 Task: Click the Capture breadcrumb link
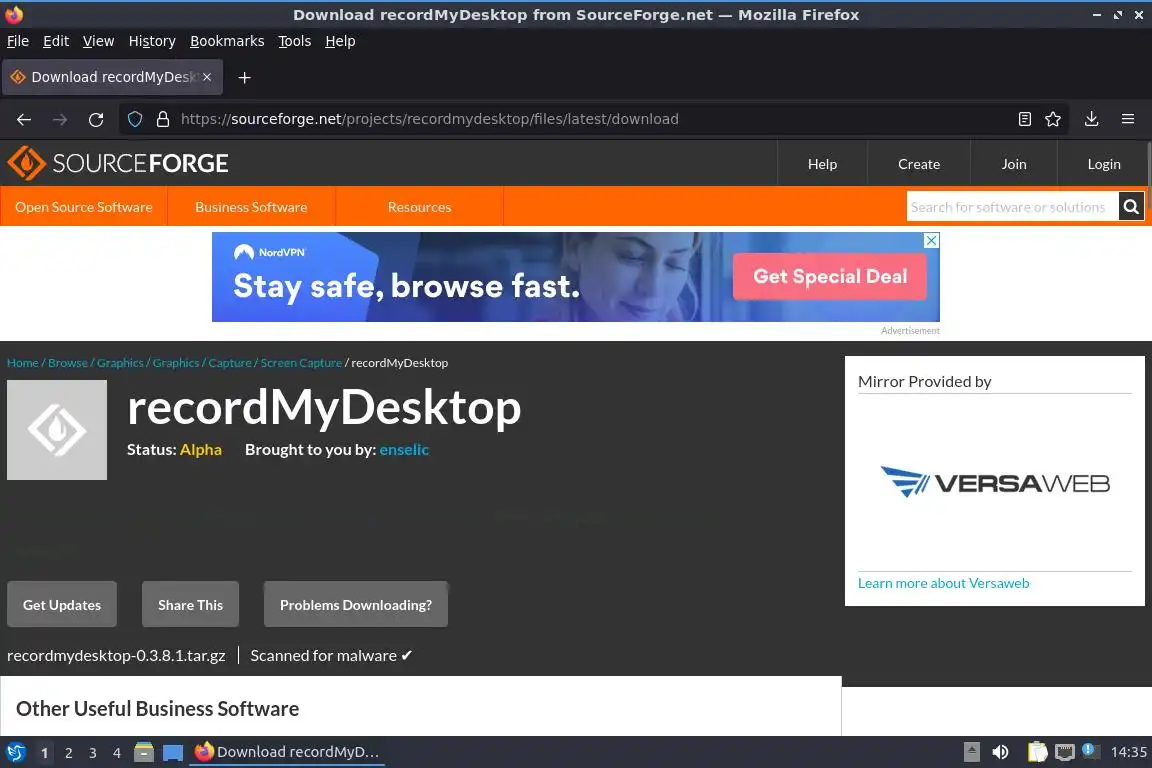[x=230, y=363]
